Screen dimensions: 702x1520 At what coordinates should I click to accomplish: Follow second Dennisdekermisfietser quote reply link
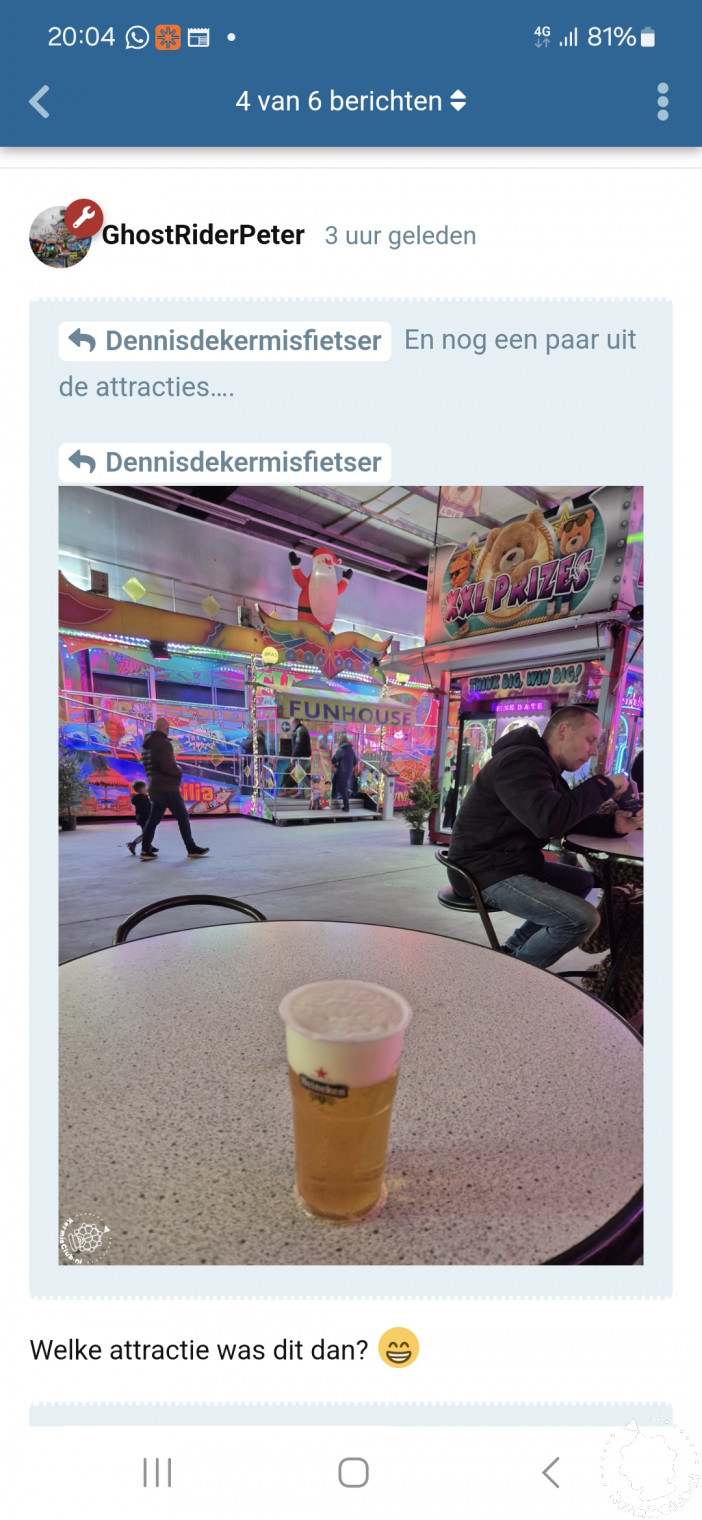pos(225,462)
